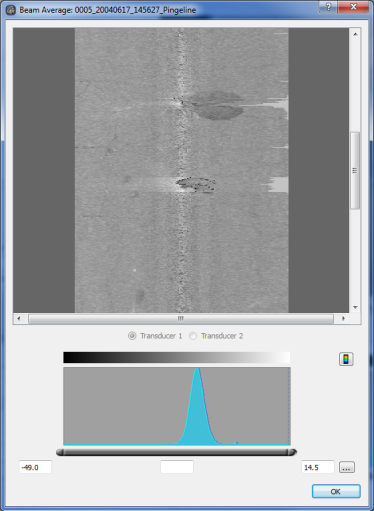This screenshot has height=511, width=374.
Task: Click the dialog help question mark icon
Action: point(328,7)
